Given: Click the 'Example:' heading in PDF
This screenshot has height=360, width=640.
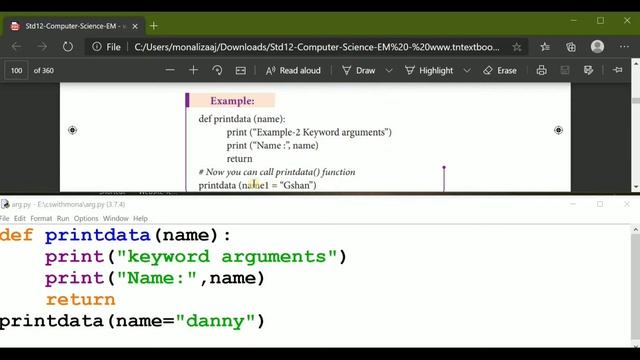Looking at the screenshot, I should click(232, 101).
